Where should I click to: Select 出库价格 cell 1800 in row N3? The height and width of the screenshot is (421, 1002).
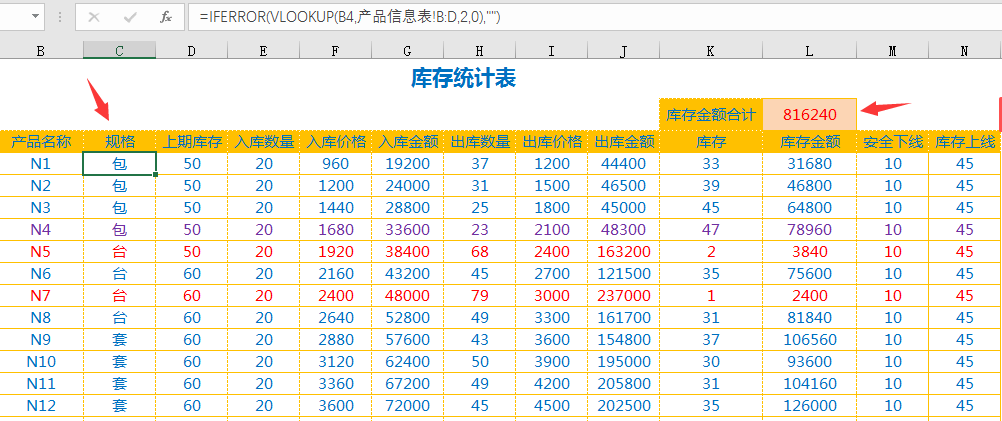[551, 208]
